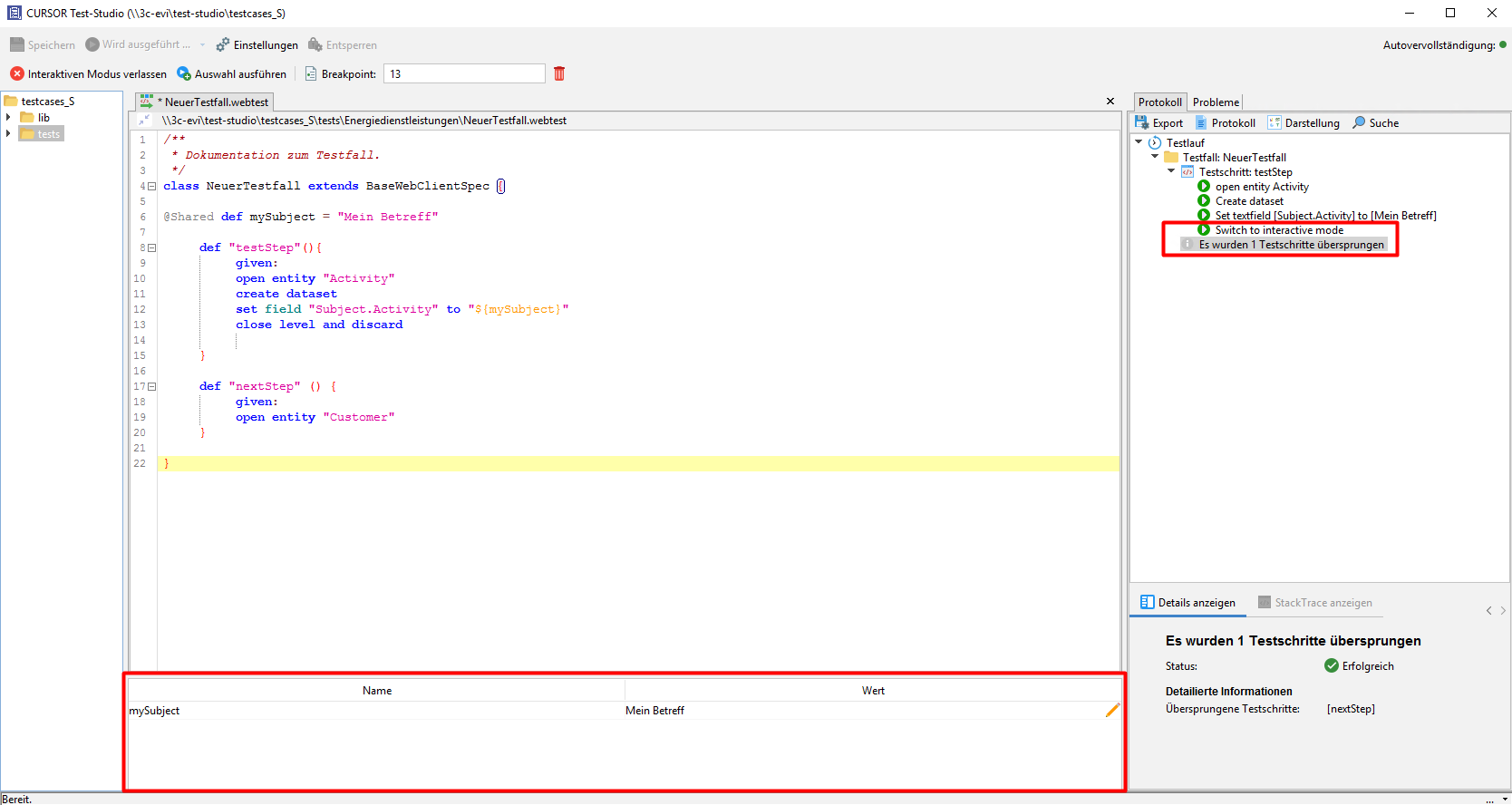The image size is (1512, 805).
Task: Open the Suche magnifier in protocol panel
Action: 1359,122
